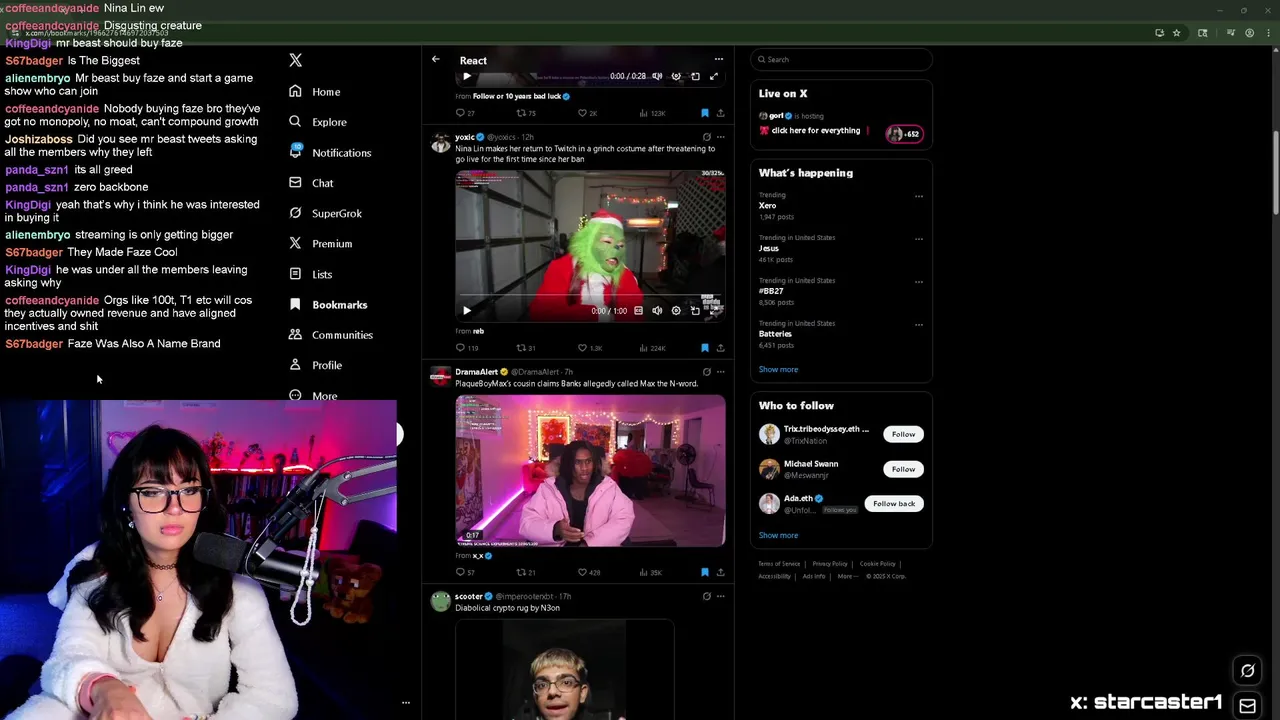Click the X logo in the sidebar
This screenshot has width=1280, height=720.
click(x=295, y=60)
